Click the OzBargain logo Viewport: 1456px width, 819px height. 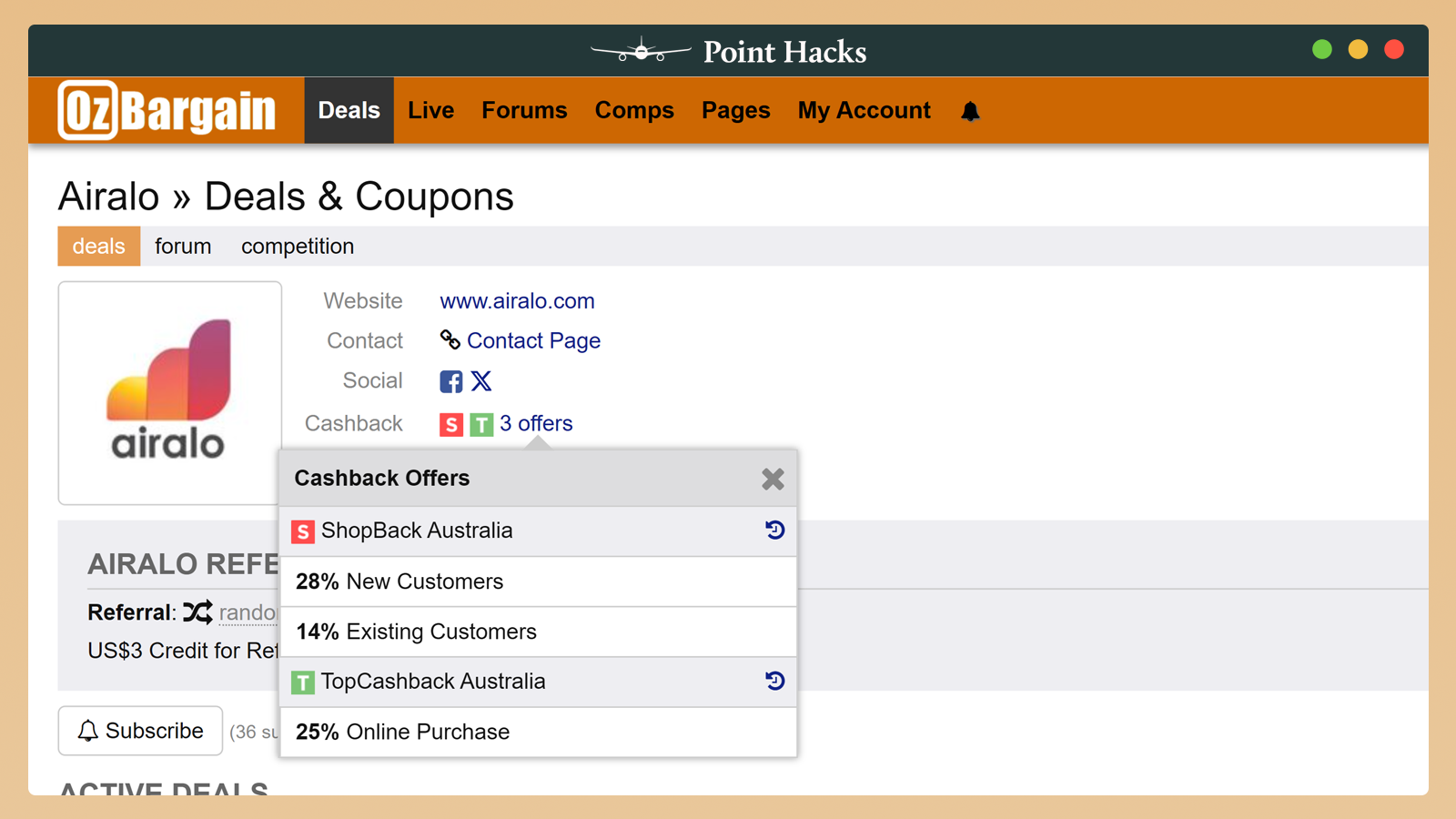tap(167, 111)
